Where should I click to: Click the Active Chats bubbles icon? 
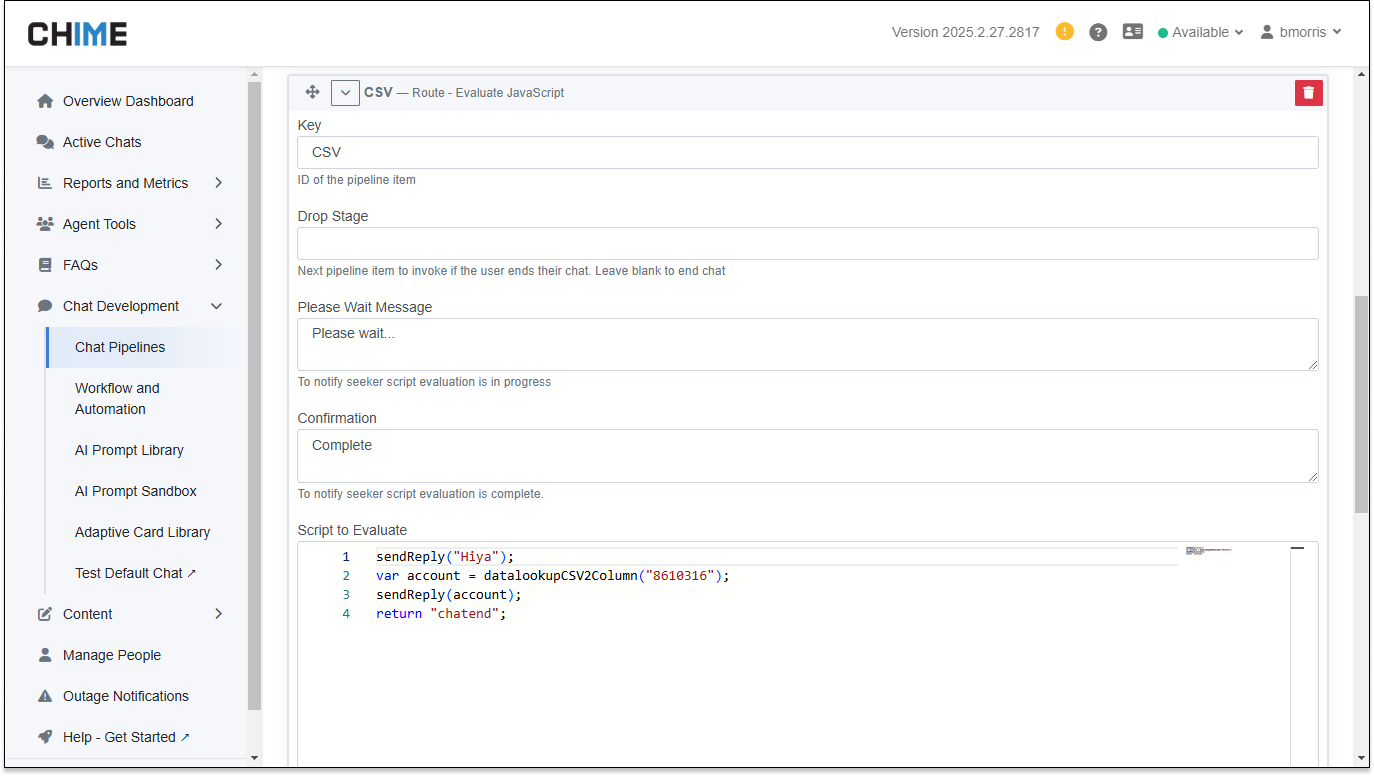(x=45, y=142)
